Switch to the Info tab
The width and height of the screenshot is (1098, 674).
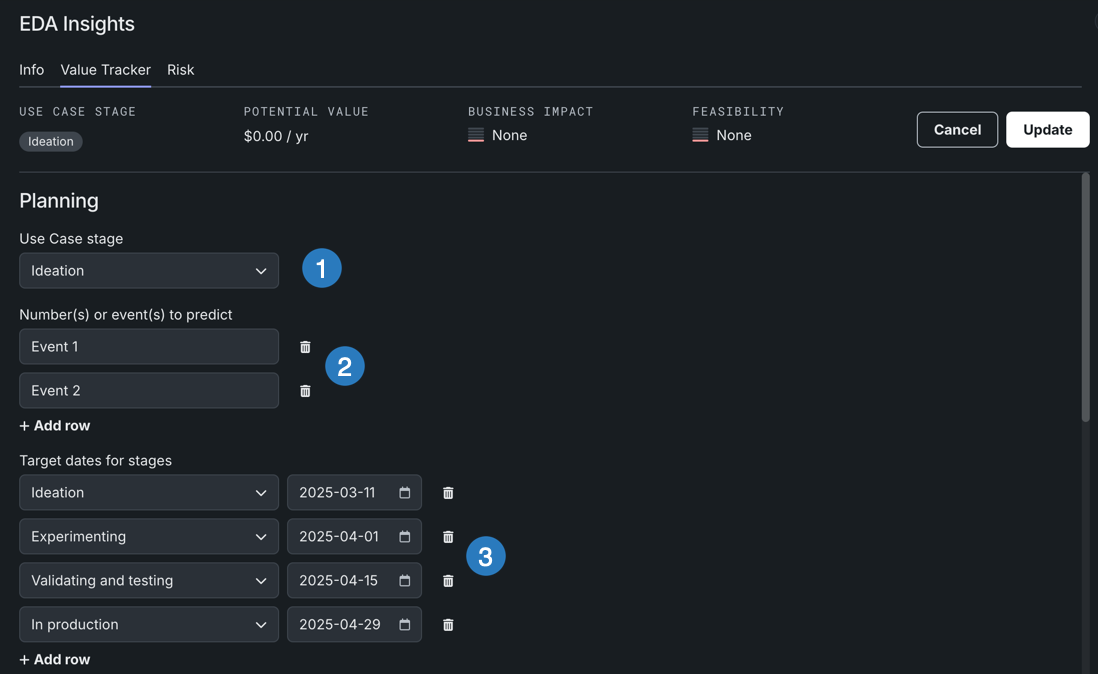click(x=31, y=70)
